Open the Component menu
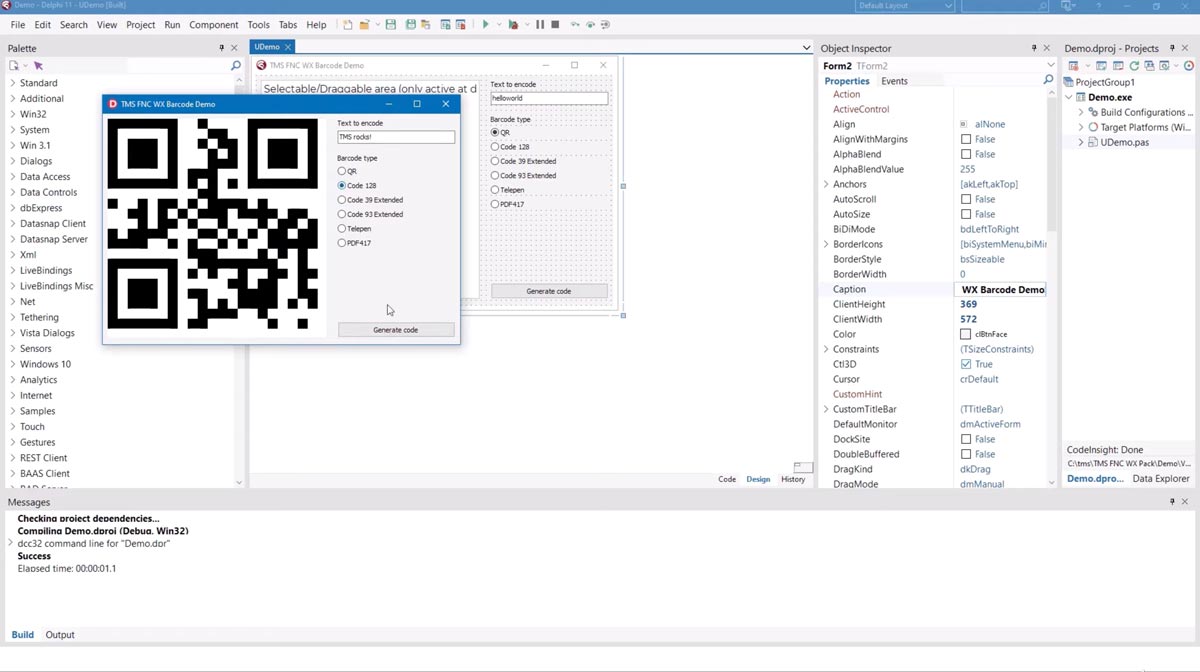This screenshot has height=672, width=1200. (x=213, y=24)
